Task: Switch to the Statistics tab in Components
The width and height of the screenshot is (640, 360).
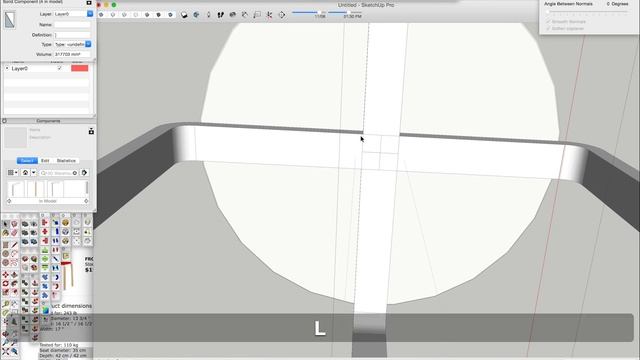Action: pos(66,160)
